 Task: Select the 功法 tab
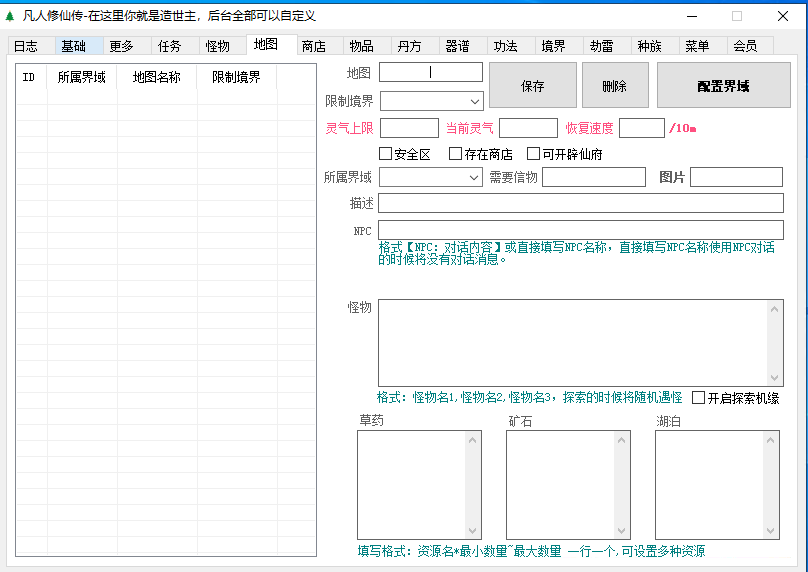[x=511, y=46]
